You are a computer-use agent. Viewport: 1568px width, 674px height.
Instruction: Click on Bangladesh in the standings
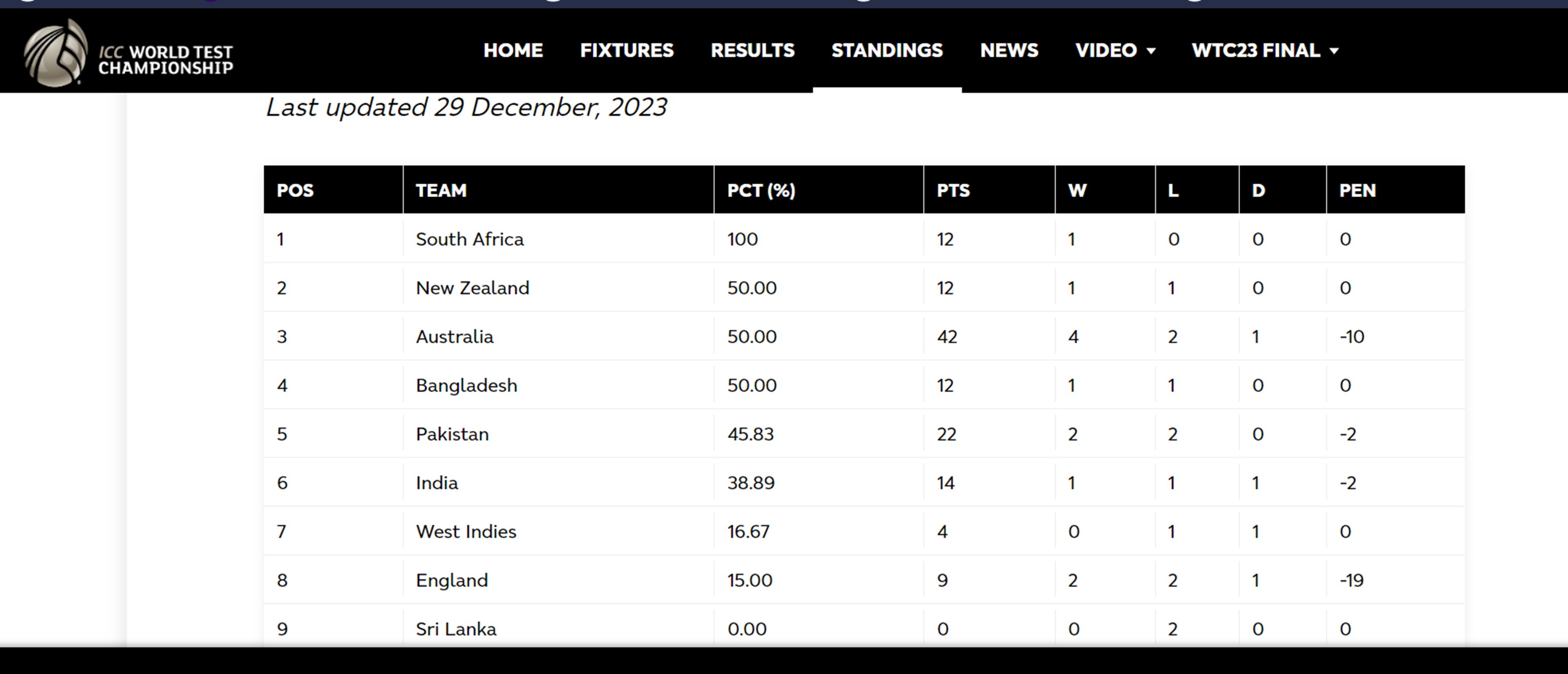466,385
